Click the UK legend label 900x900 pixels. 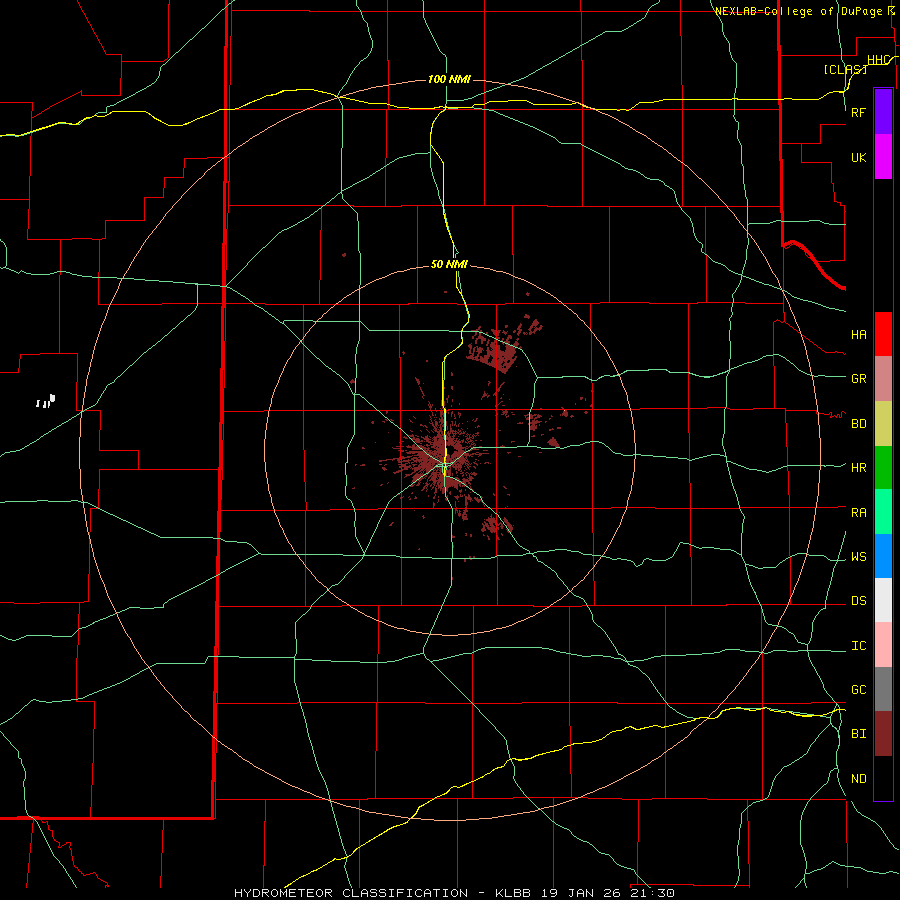858,157
